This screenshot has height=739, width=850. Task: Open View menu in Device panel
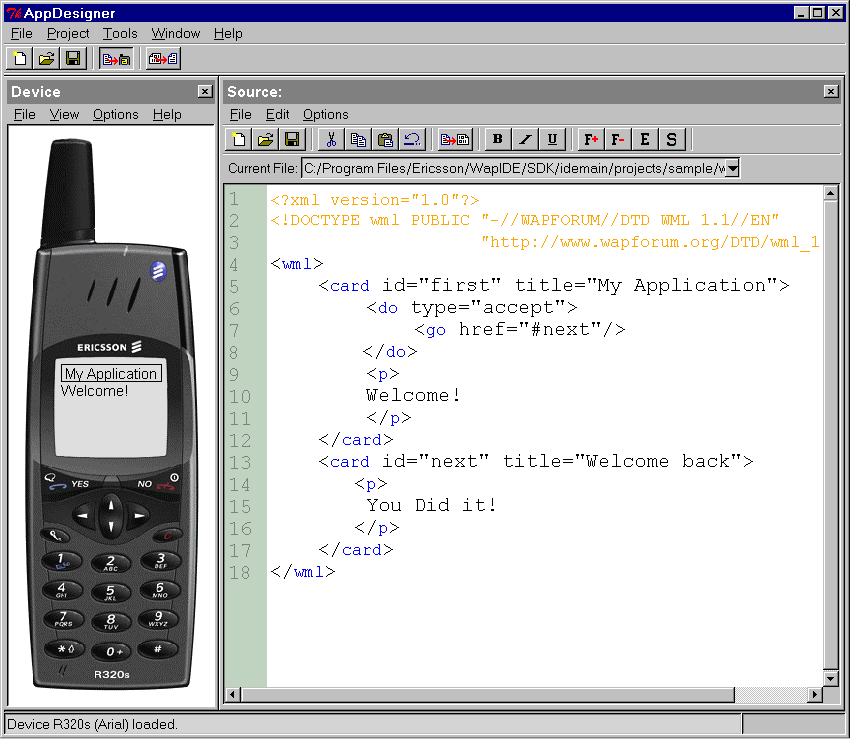point(64,114)
